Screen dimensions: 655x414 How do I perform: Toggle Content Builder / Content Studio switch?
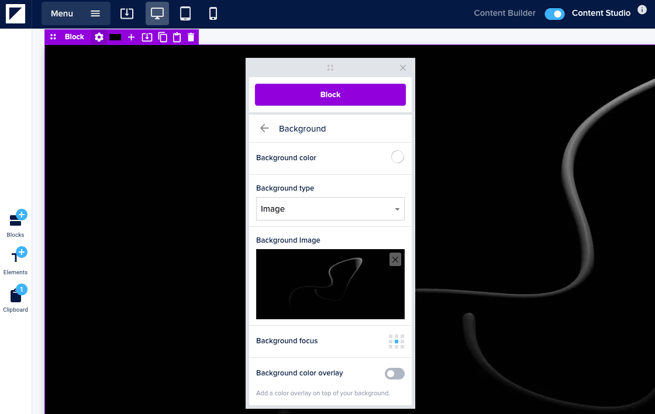554,14
